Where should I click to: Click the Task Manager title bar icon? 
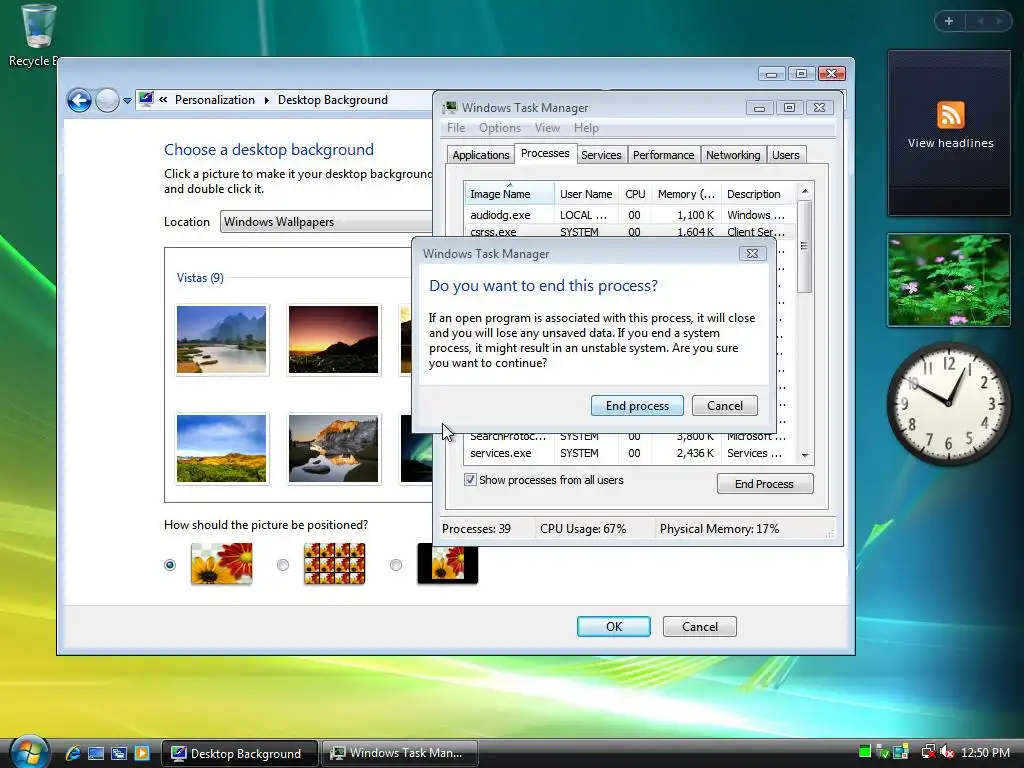(449, 108)
